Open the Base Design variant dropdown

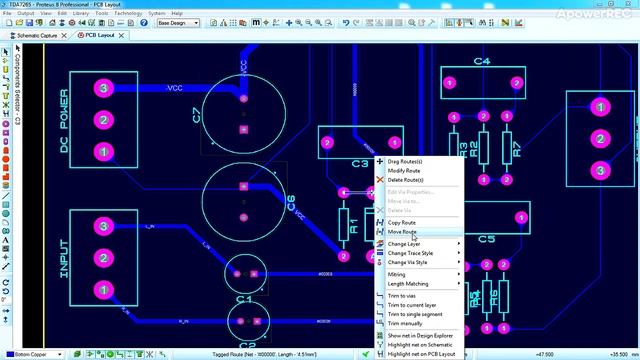(178, 23)
